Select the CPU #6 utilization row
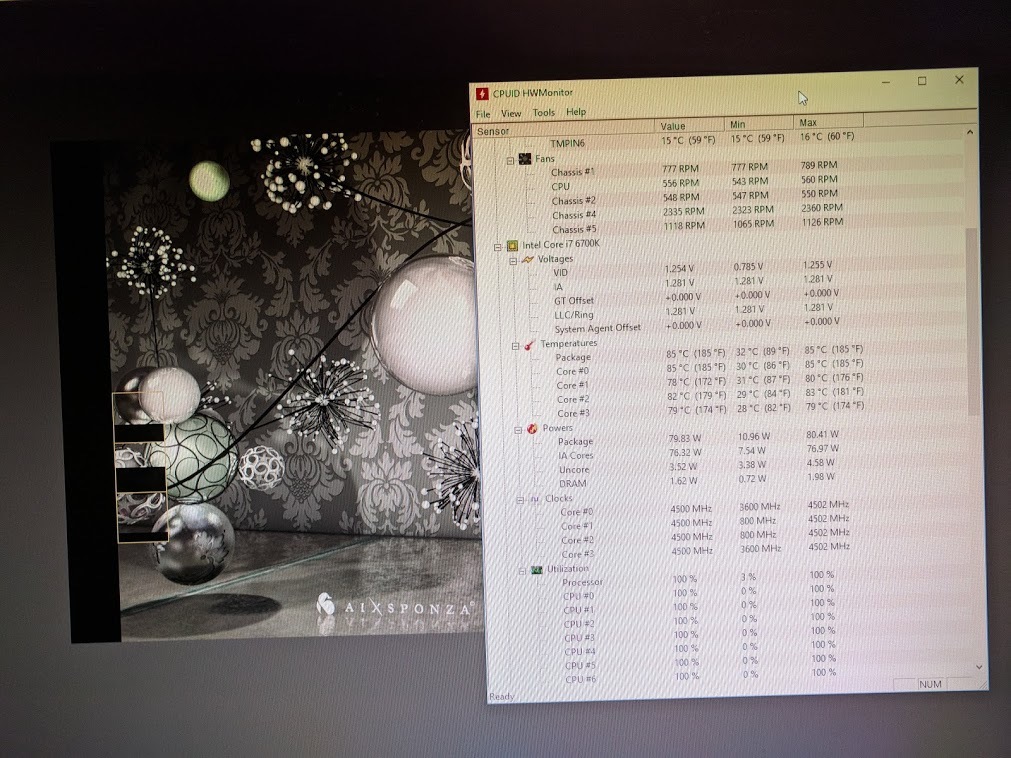Image resolution: width=1011 pixels, height=758 pixels. click(x=730, y=677)
